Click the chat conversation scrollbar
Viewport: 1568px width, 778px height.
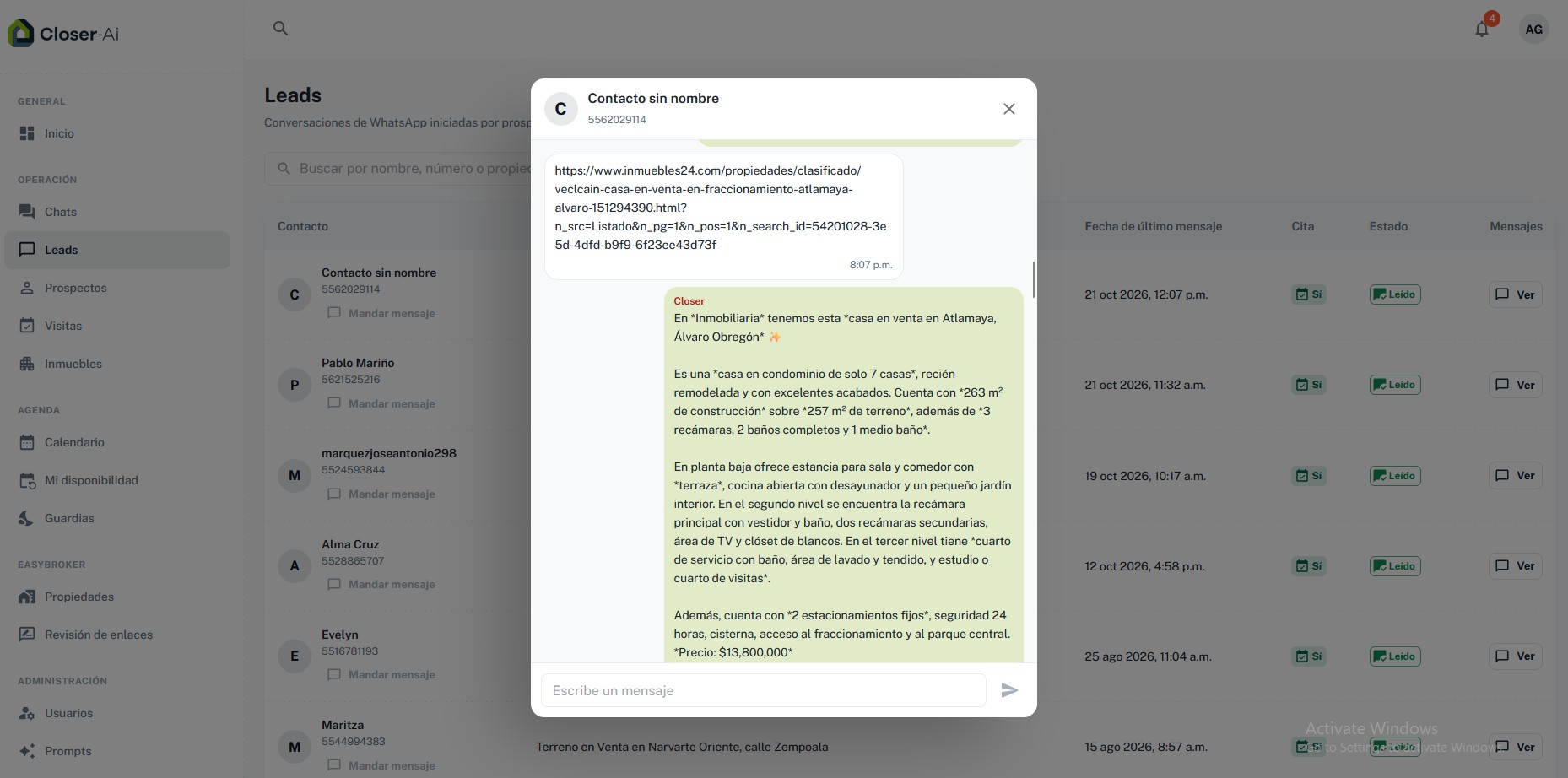pos(1034,279)
